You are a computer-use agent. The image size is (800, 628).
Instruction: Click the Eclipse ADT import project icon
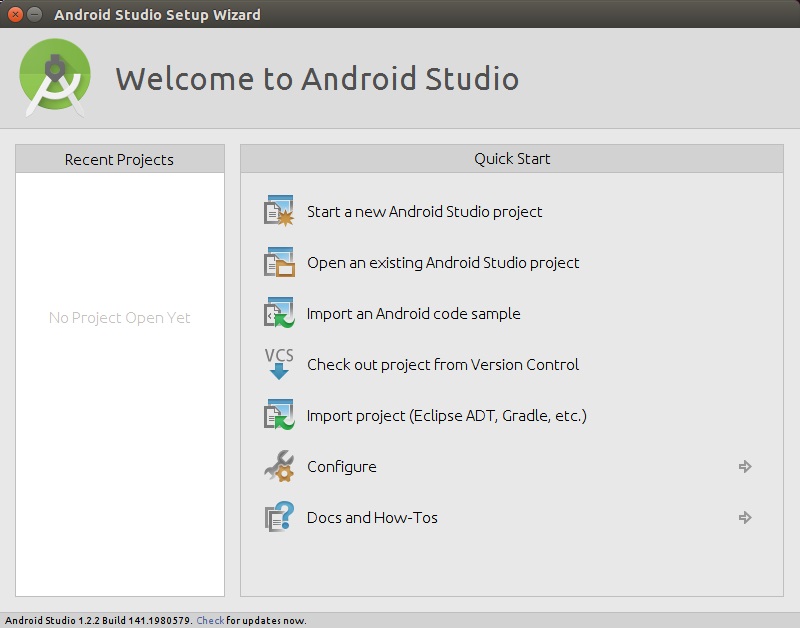pyautogui.click(x=279, y=414)
